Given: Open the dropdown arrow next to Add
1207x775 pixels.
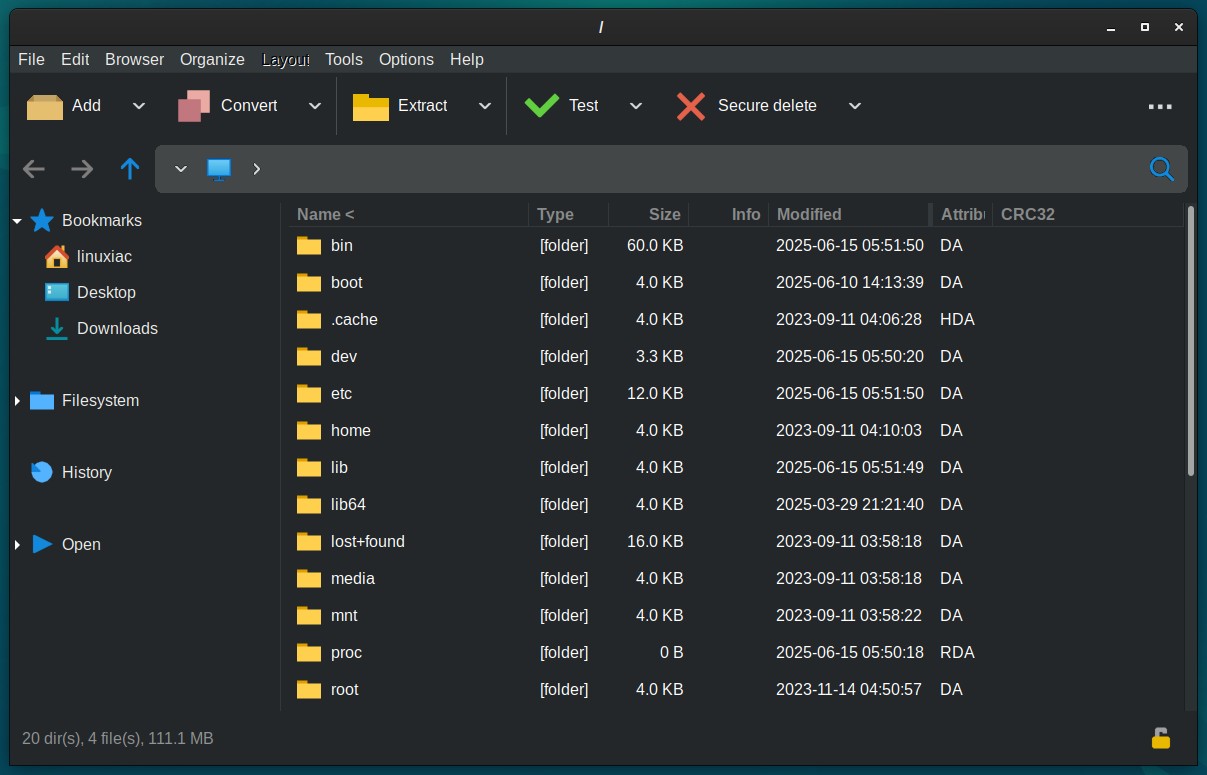Looking at the screenshot, I should point(139,106).
